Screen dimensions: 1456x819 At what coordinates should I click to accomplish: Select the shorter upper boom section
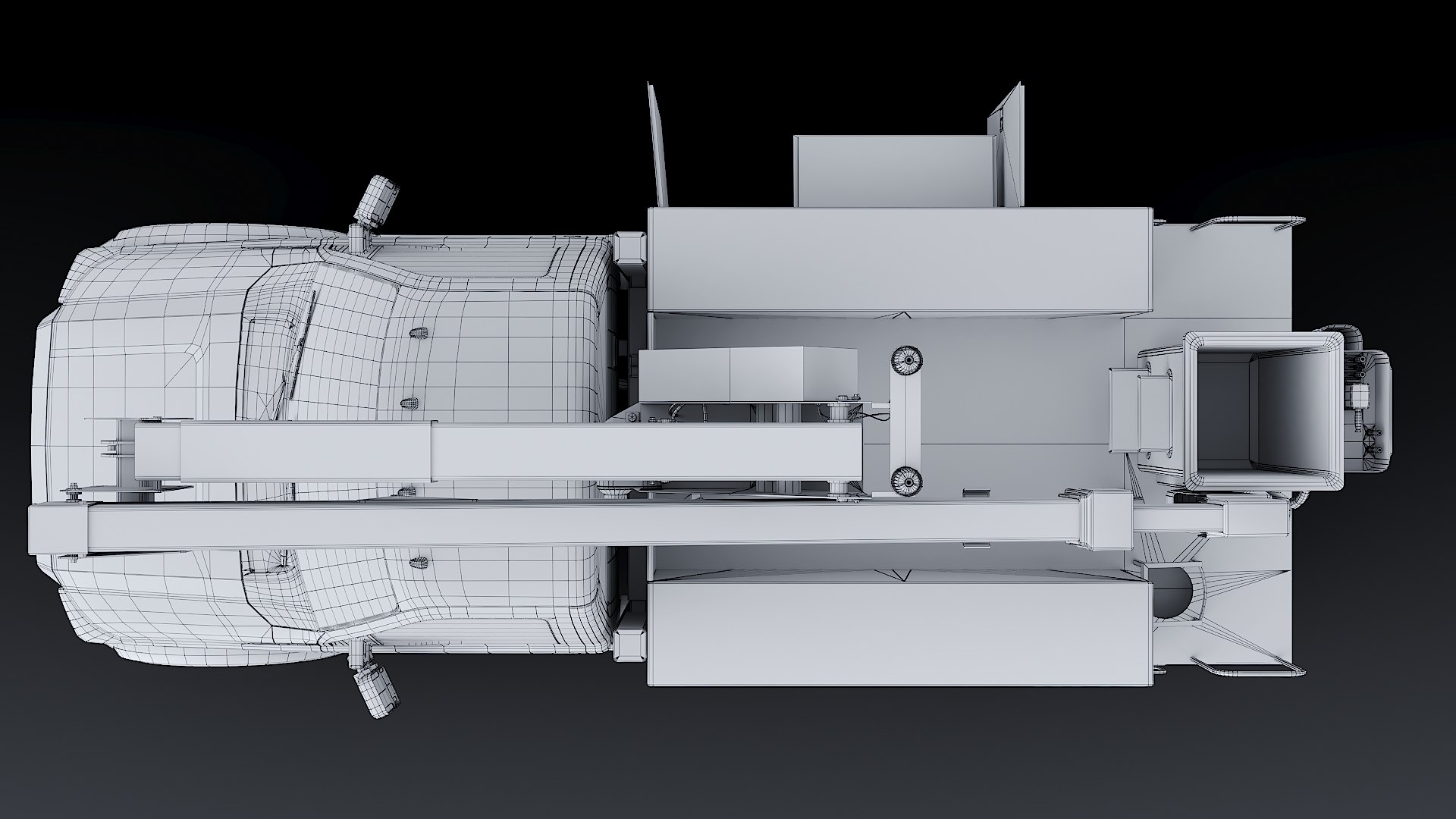(x=498, y=452)
